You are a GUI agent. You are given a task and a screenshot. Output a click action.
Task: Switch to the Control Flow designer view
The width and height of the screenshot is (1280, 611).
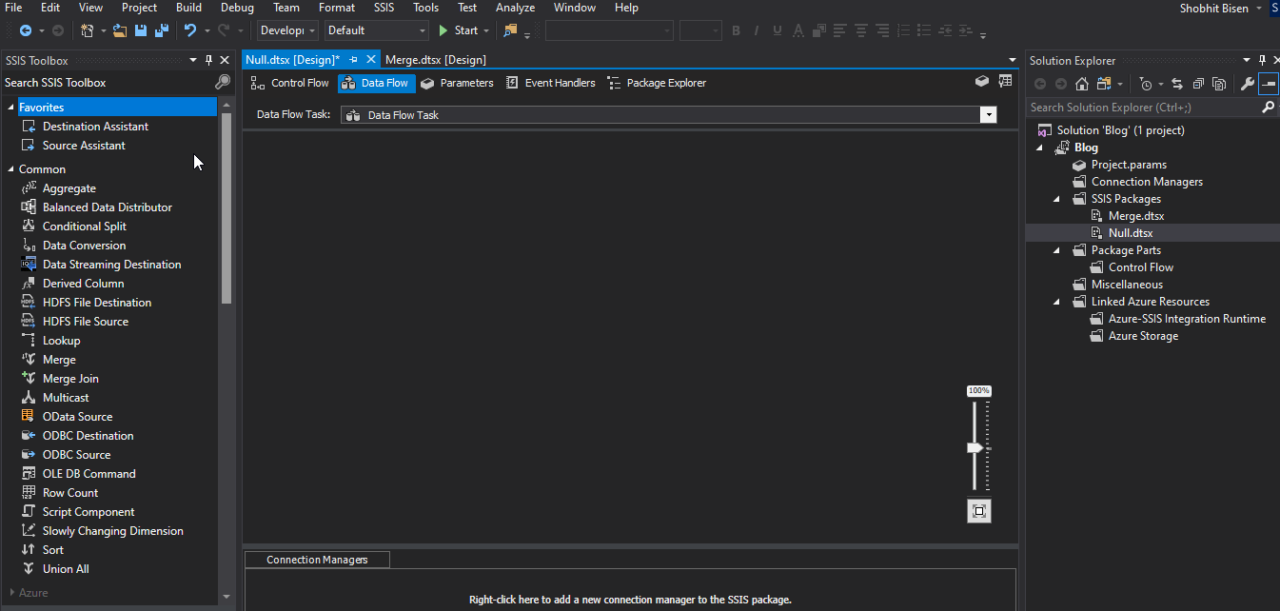290,83
